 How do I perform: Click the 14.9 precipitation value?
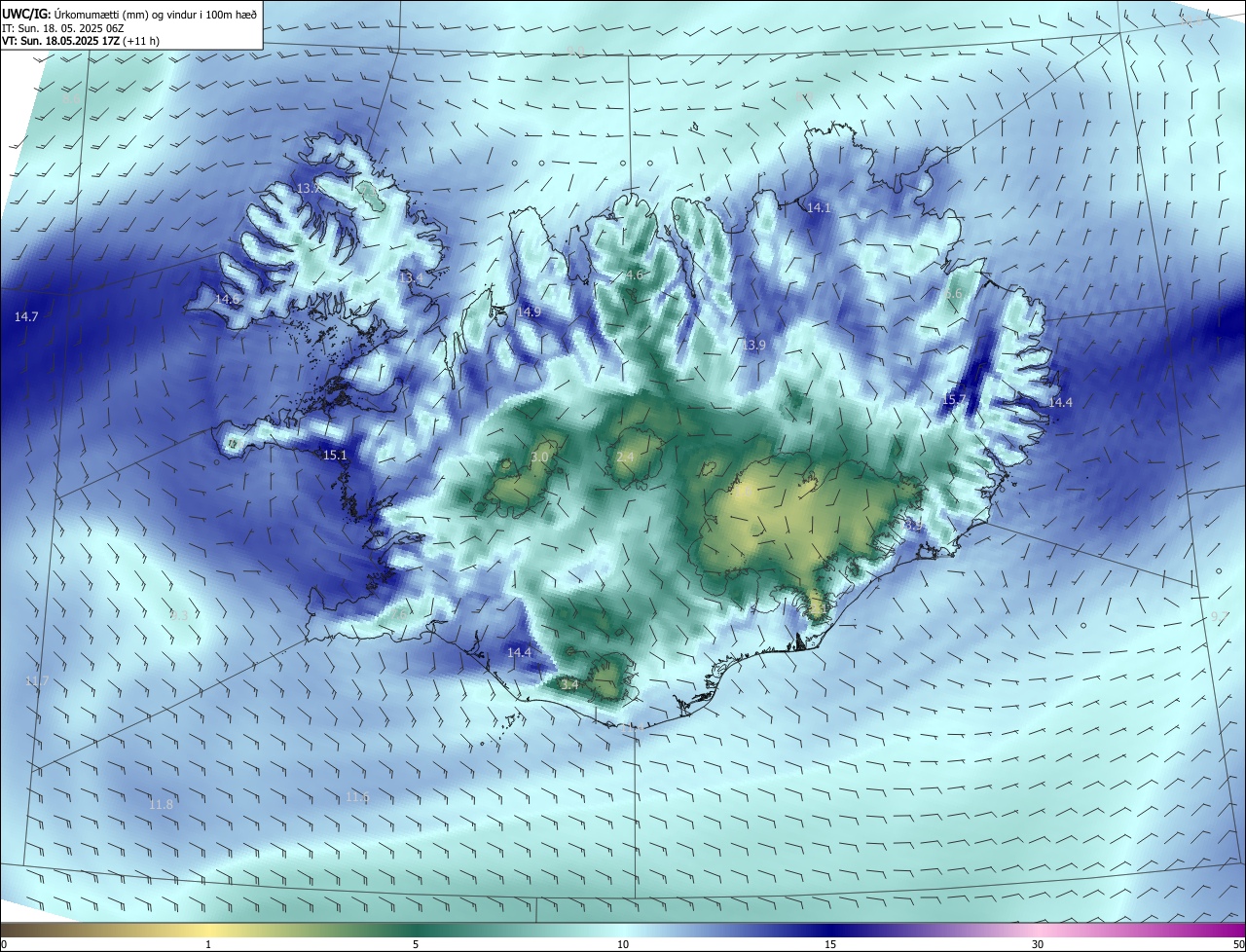tap(529, 312)
